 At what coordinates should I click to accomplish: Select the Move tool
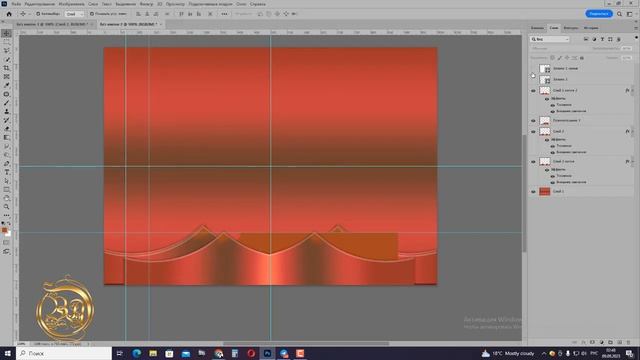pos(7,33)
